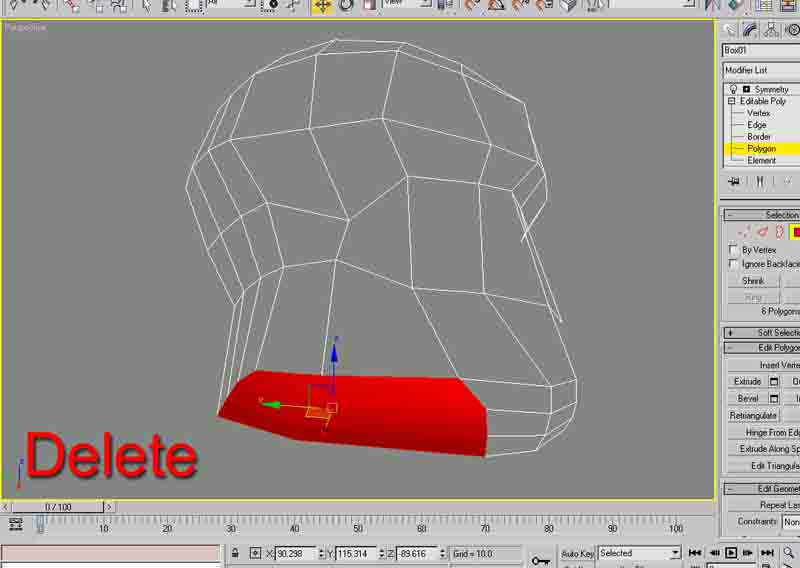Click the Bevel button

(x=747, y=398)
